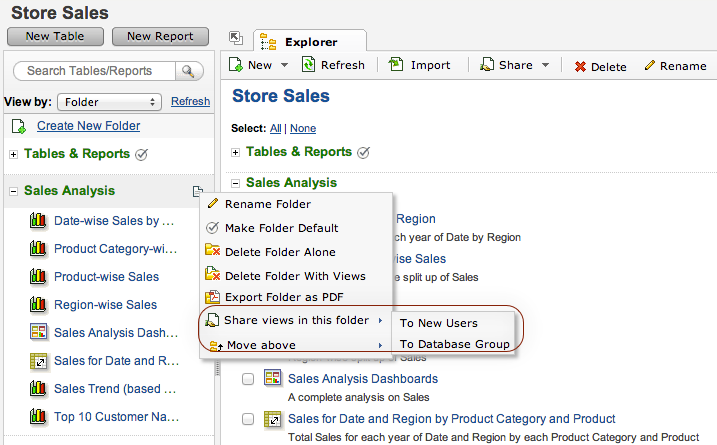Click the Create New Folder icon
Viewport: 717px width, 445px height.
click(x=18, y=126)
